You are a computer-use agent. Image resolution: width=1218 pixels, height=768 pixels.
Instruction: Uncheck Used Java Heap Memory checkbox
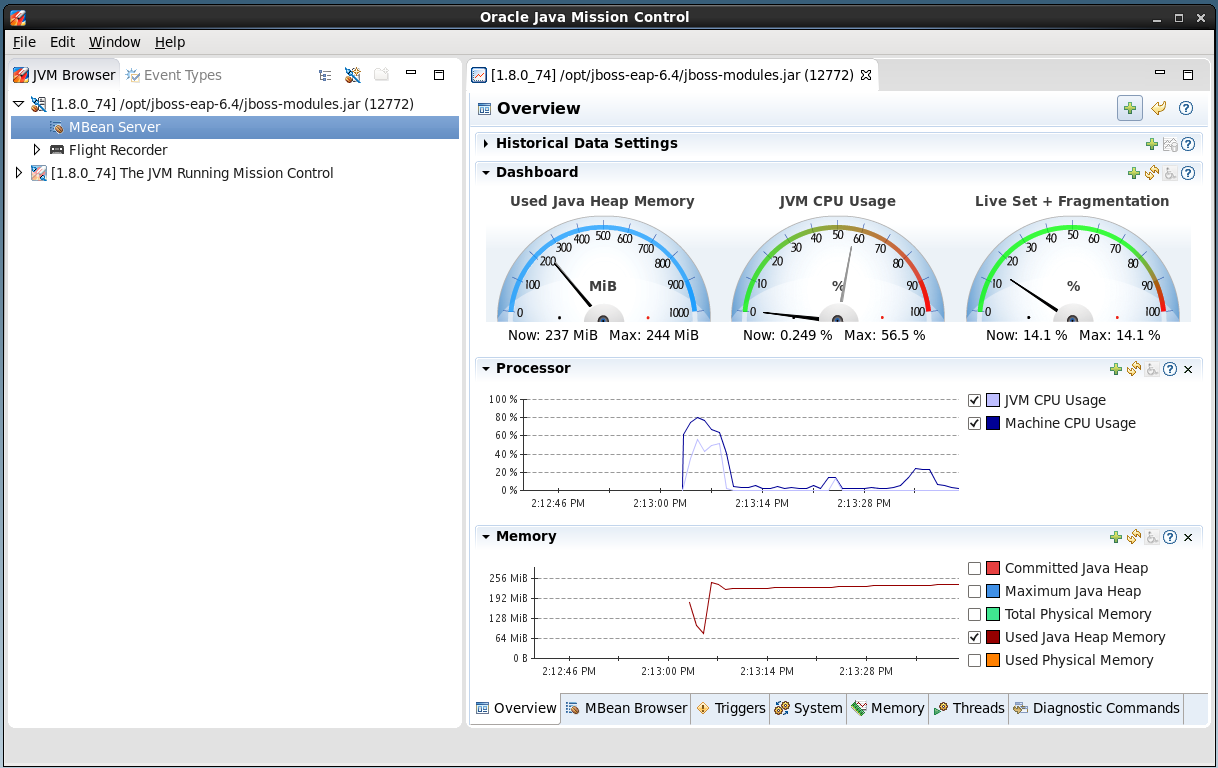pos(975,637)
